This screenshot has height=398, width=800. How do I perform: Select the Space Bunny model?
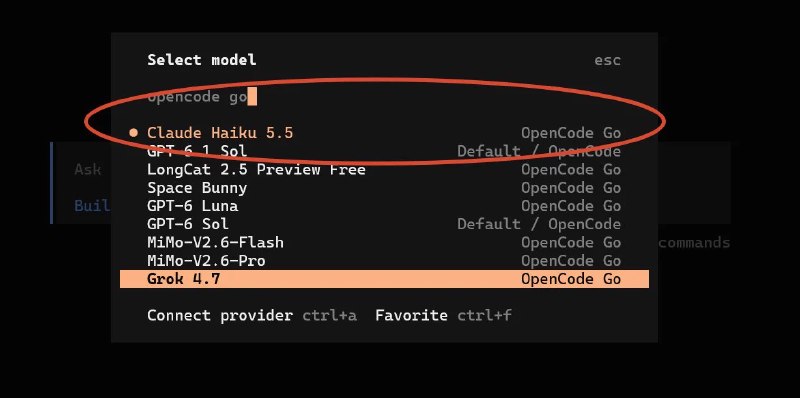tap(384, 188)
